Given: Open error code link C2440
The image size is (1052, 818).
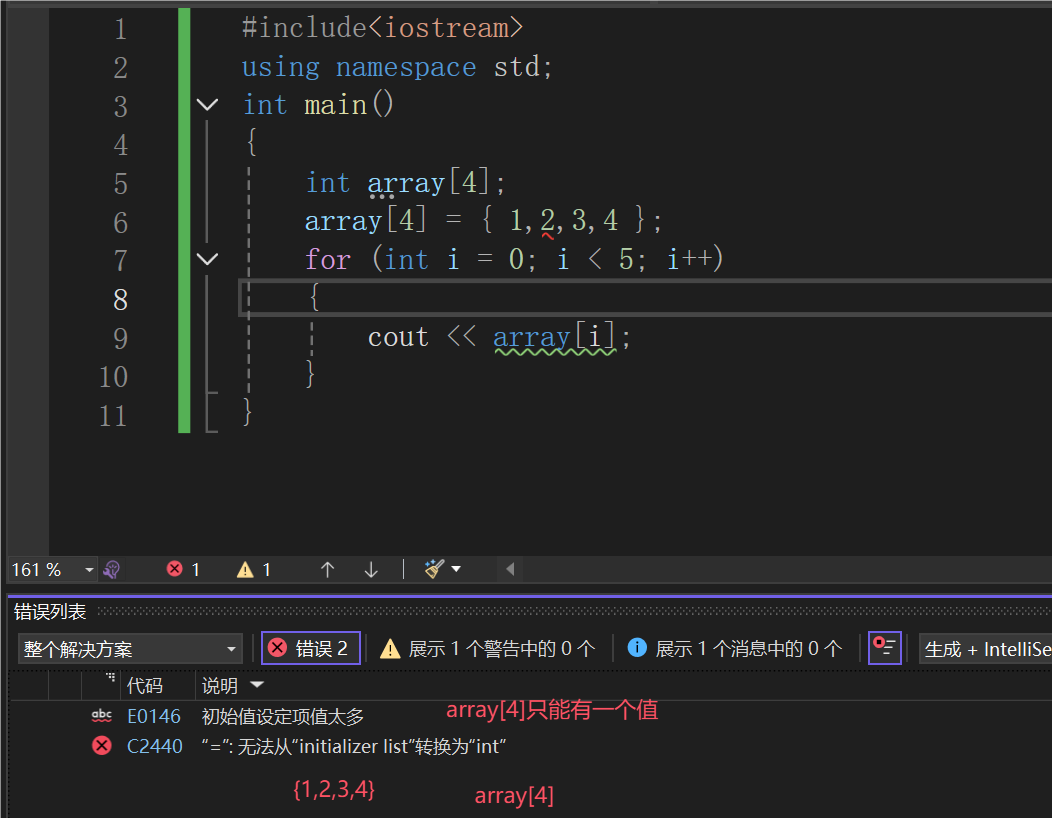Looking at the screenshot, I should (x=154, y=746).
